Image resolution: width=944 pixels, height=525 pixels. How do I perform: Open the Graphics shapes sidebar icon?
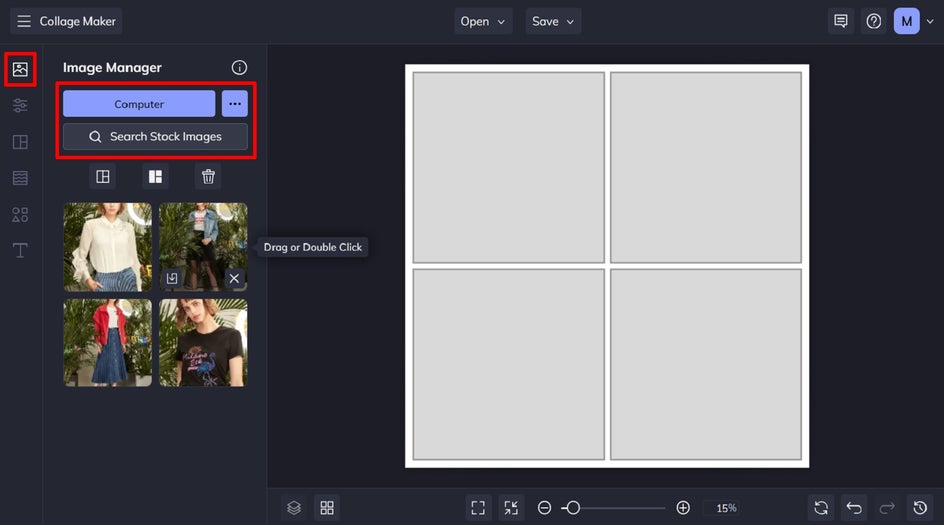20,214
